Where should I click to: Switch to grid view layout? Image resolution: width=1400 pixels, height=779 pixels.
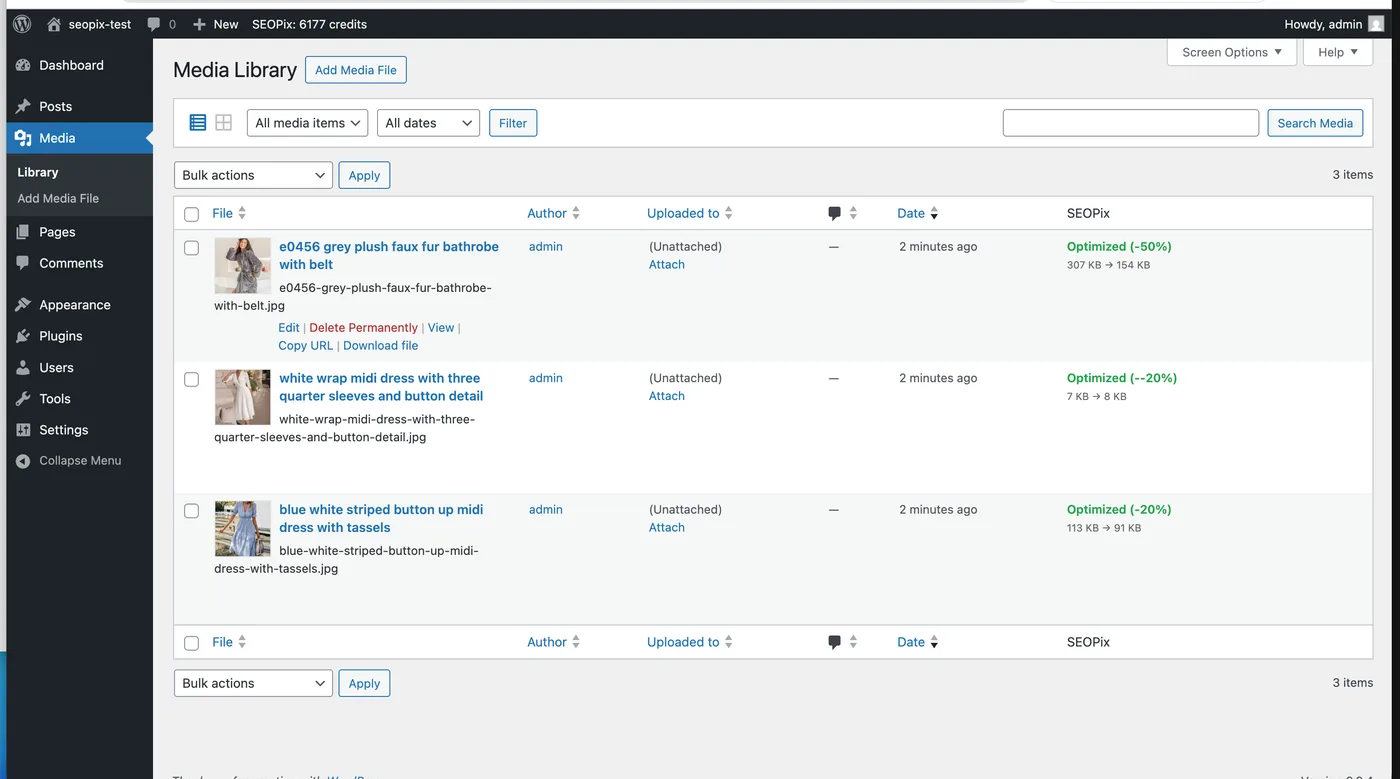pos(223,122)
